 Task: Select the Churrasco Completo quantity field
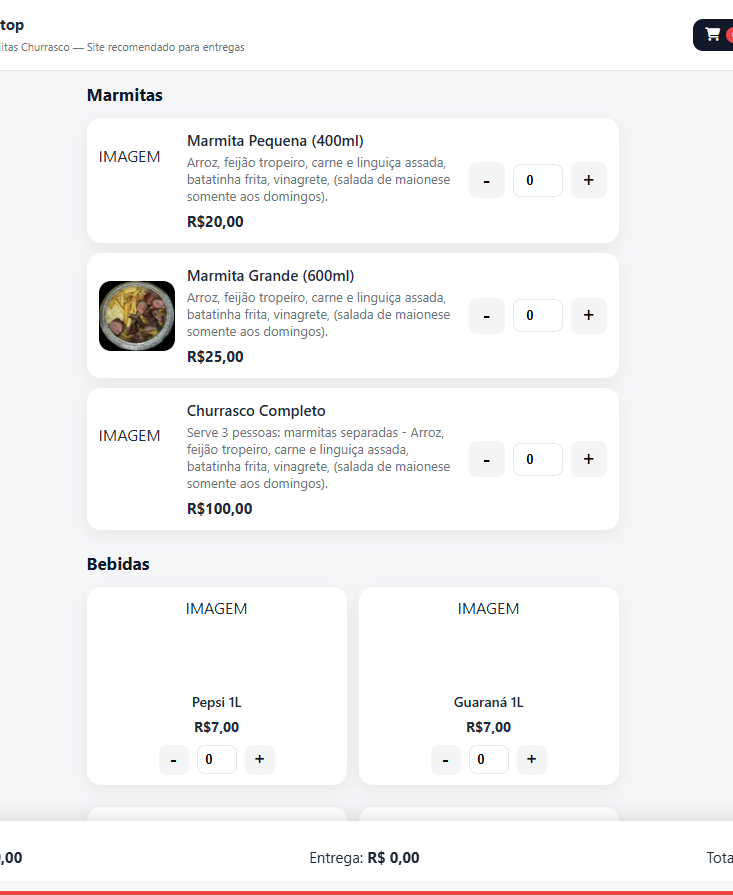[537, 459]
